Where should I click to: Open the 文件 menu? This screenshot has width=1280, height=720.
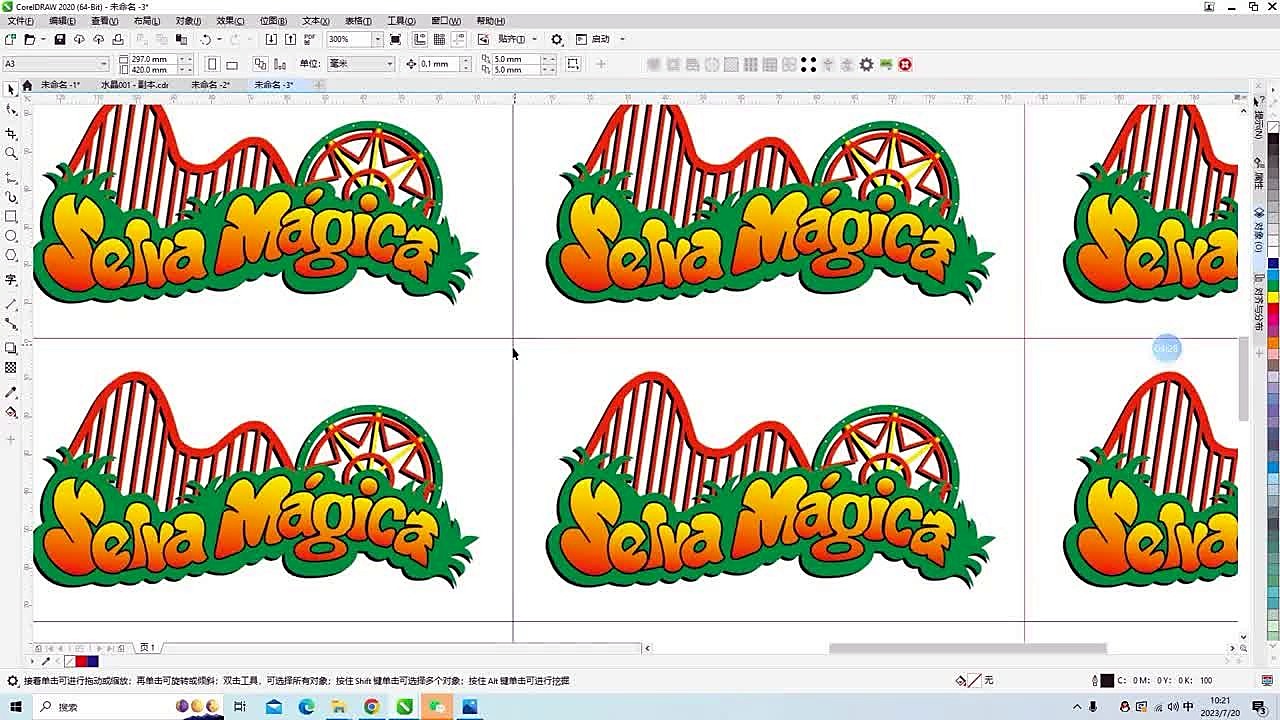pos(20,21)
